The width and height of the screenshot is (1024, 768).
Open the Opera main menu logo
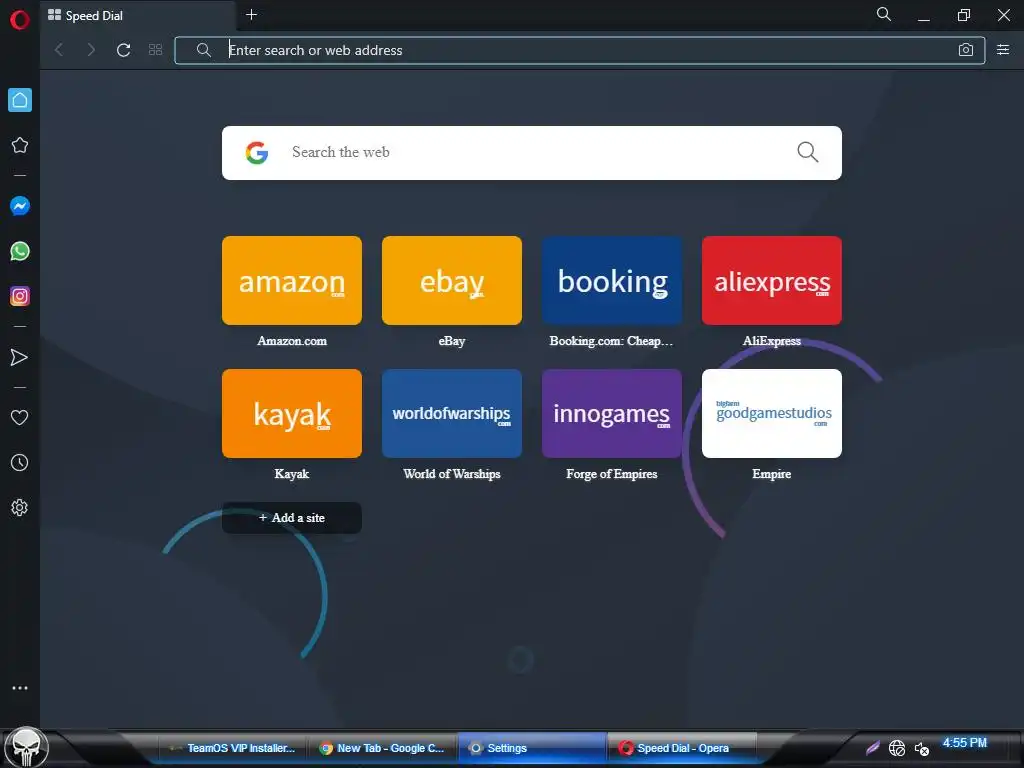[x=20, y=20]
